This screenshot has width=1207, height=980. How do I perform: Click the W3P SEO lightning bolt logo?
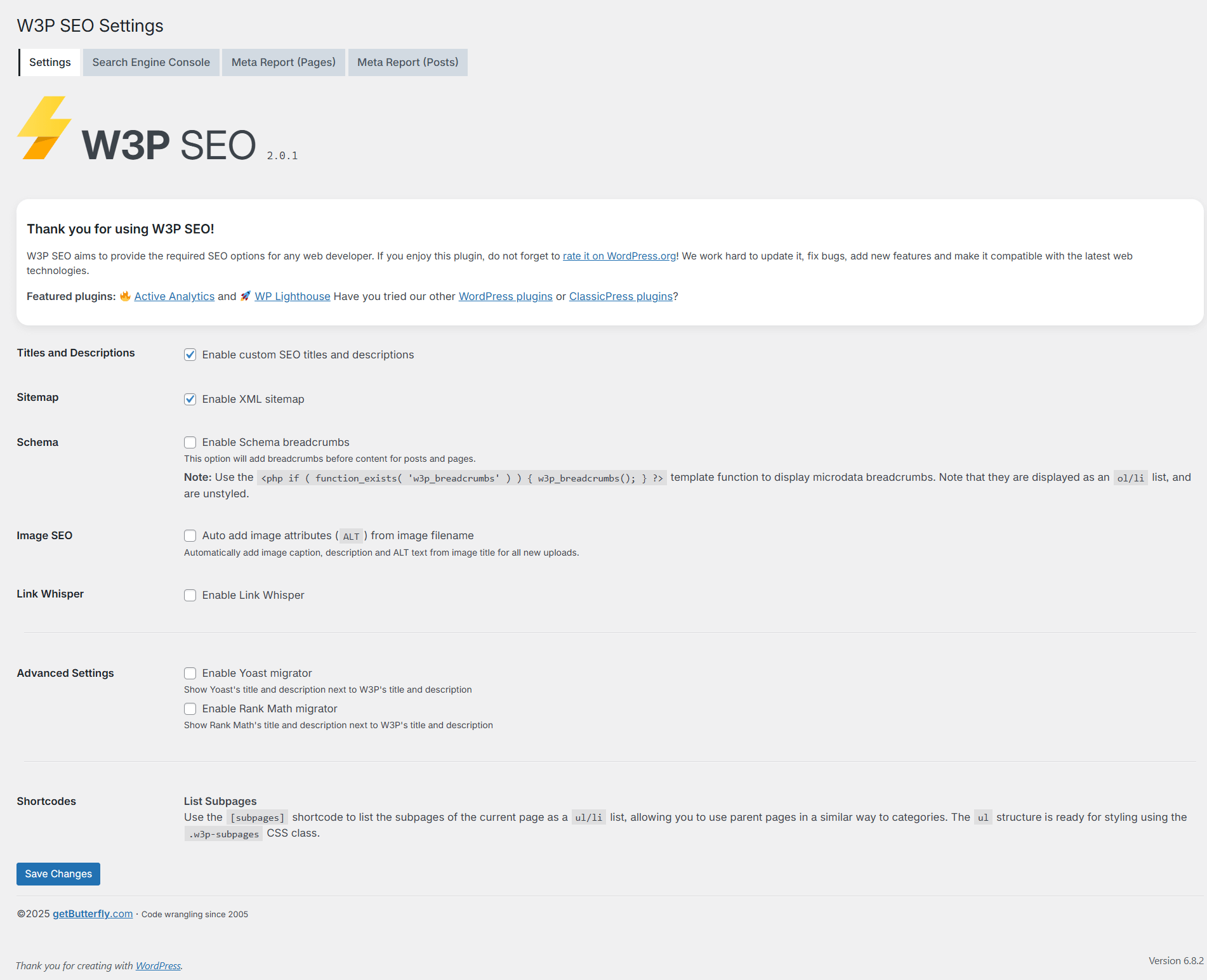(x=44, y=128)
